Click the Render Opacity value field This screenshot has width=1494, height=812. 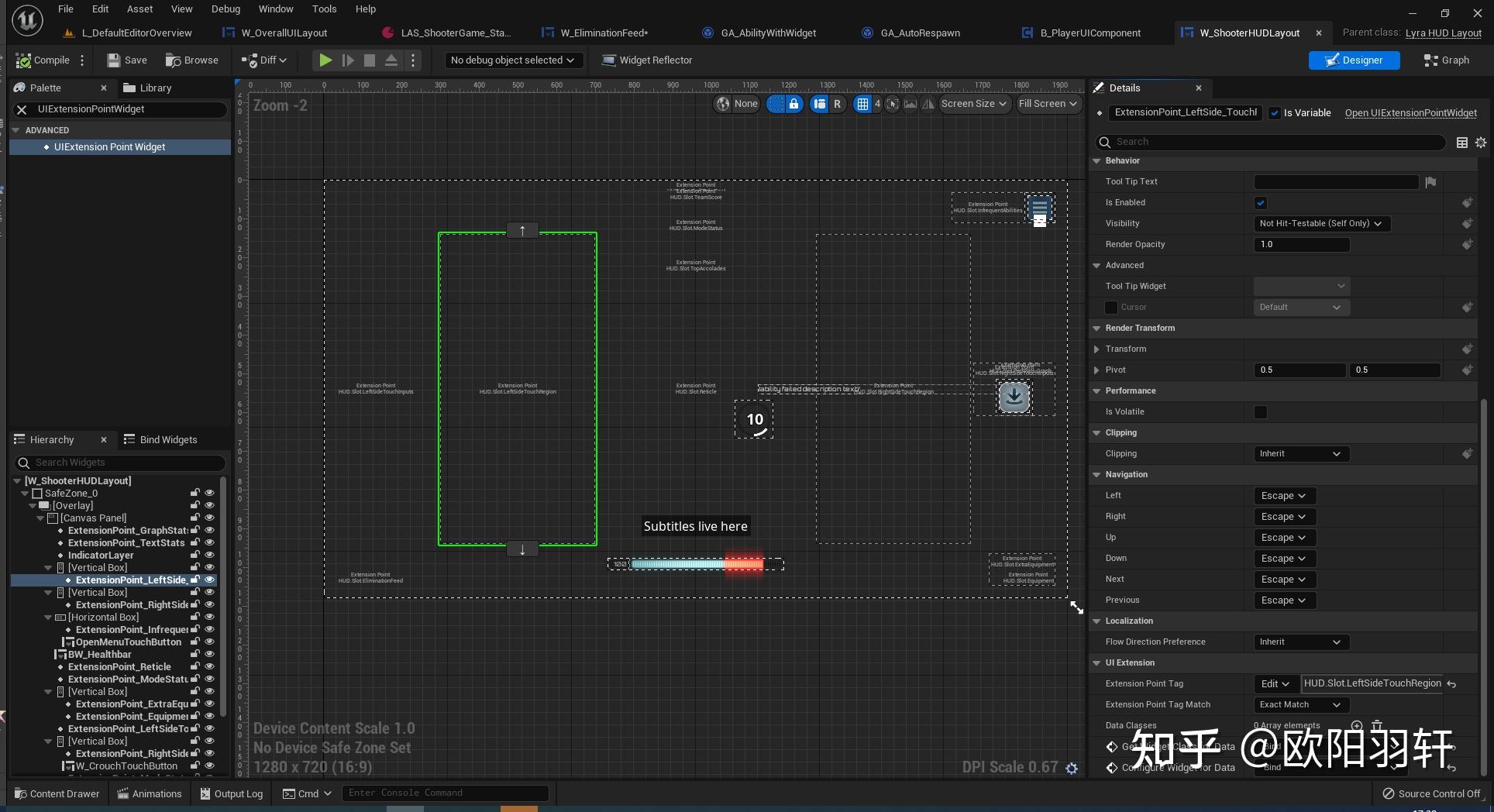point(1301,245)
